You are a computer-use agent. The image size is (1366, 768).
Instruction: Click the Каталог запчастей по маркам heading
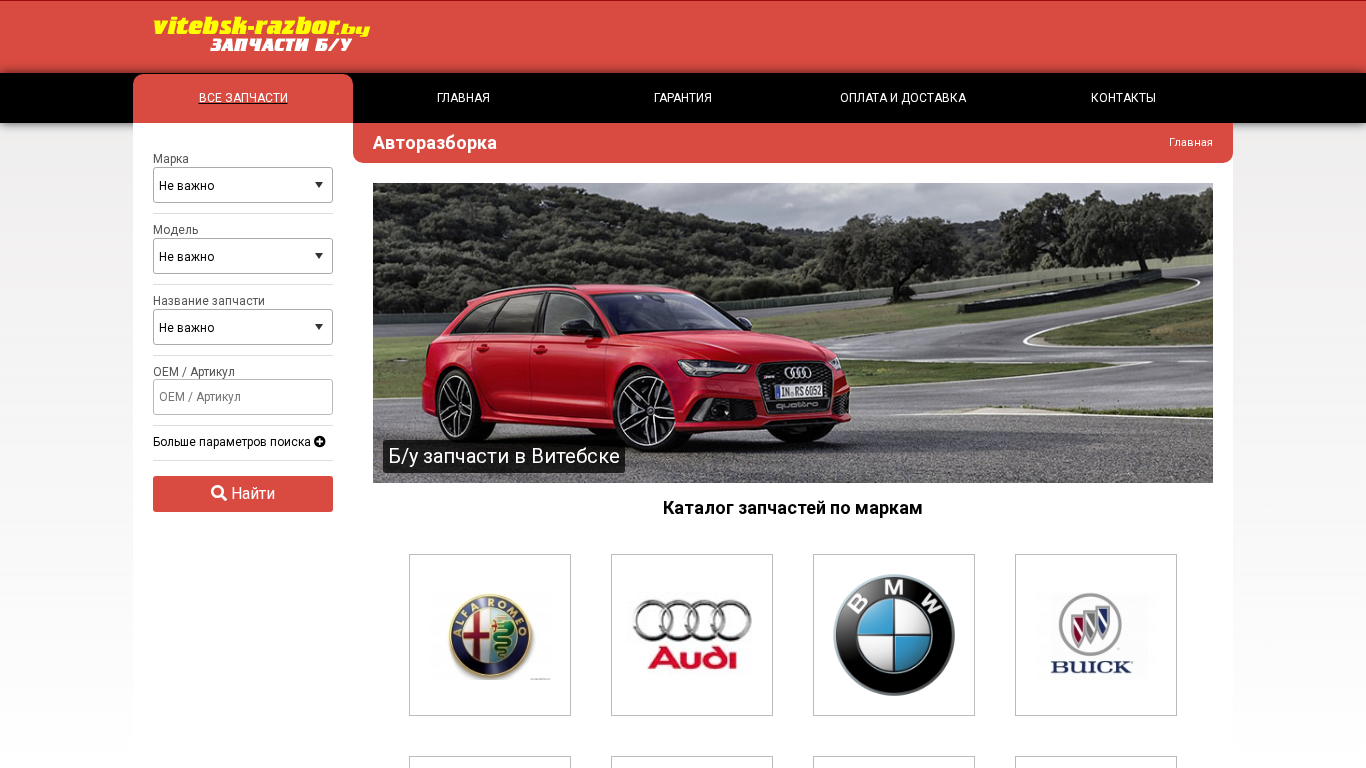tap(793, 508)
